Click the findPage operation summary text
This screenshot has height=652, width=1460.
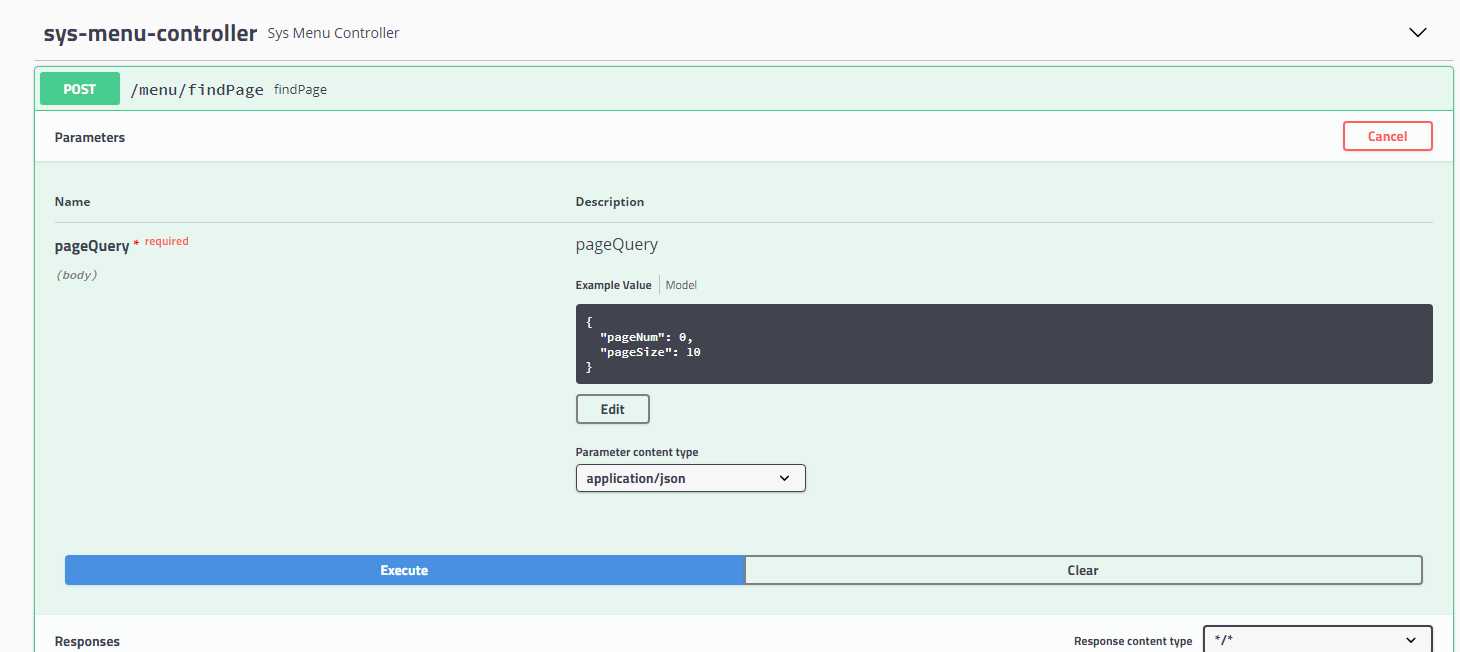(300, 90)
